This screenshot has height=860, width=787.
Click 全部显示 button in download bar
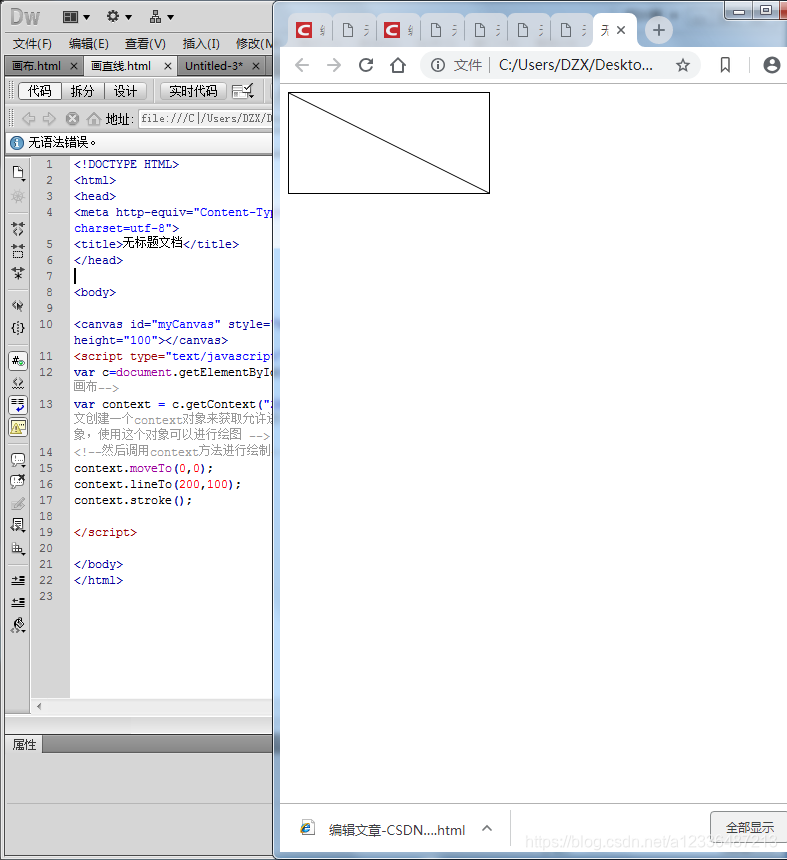[750, 827]
